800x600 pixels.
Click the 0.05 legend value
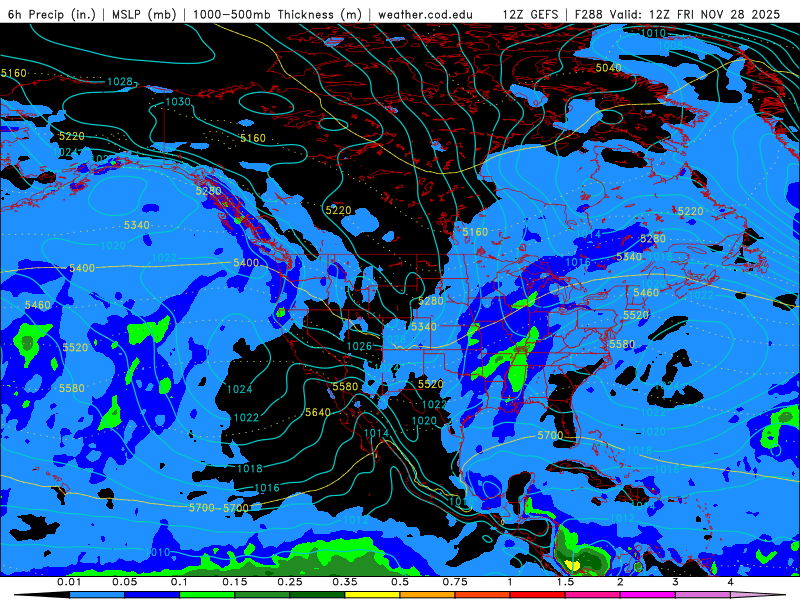pyautogui.click(x=124, y=582)
